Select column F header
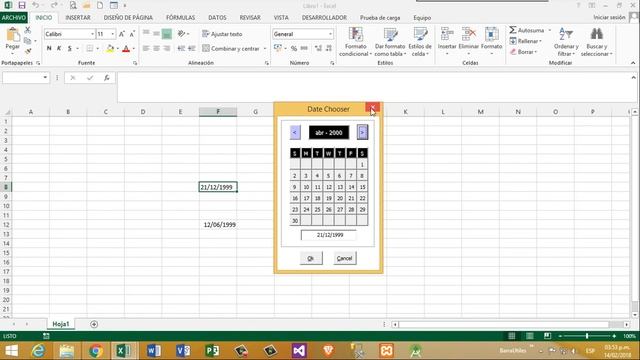 [x=218, y=111]
